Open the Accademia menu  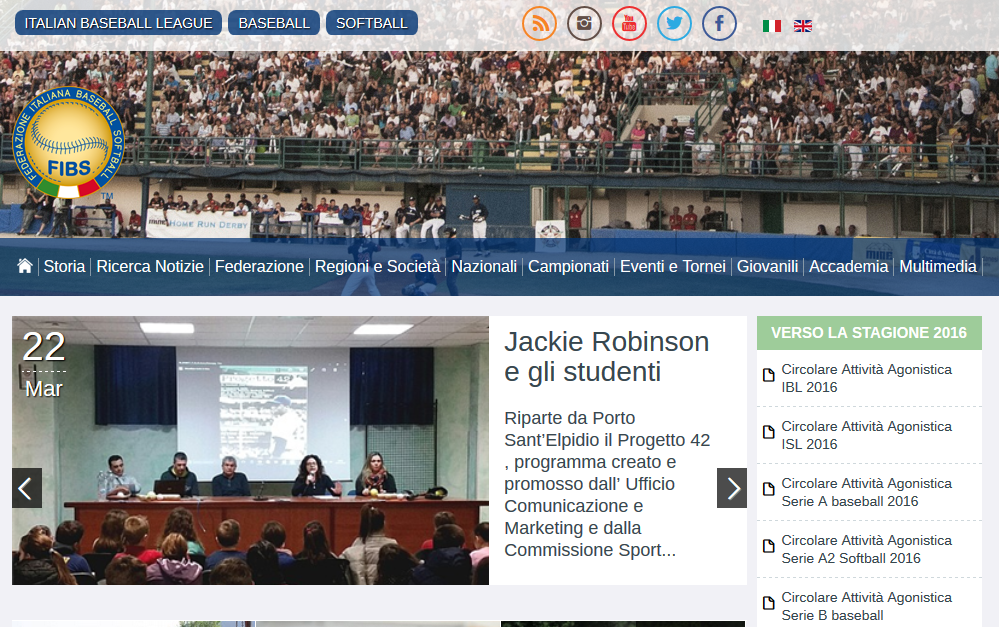(849, 266)
